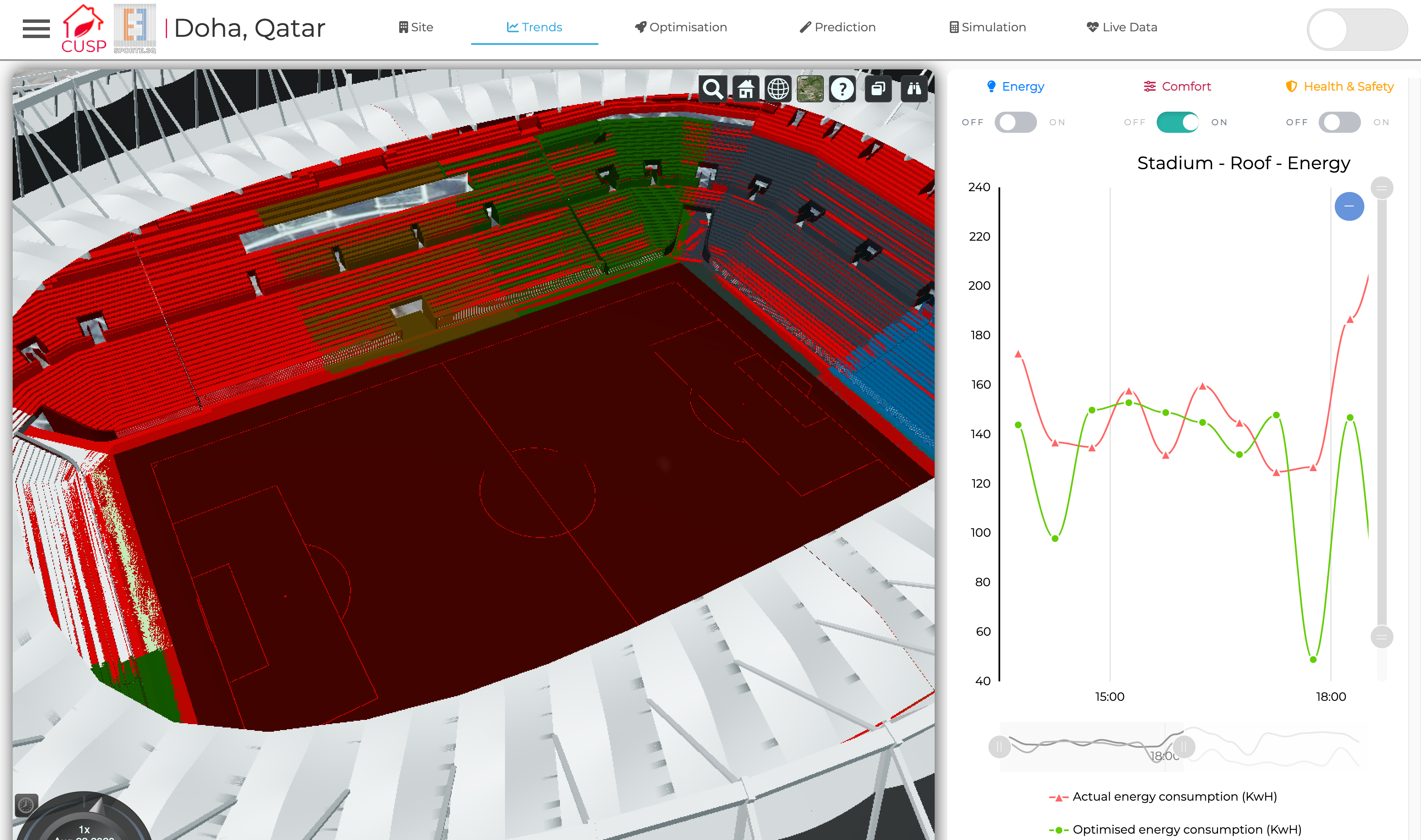Click the chart vertical scrollbar bottom grip
Image resolution: width=1421 pixels, height=840 pixels.
pyautogui.click(x=1381, y=637)
